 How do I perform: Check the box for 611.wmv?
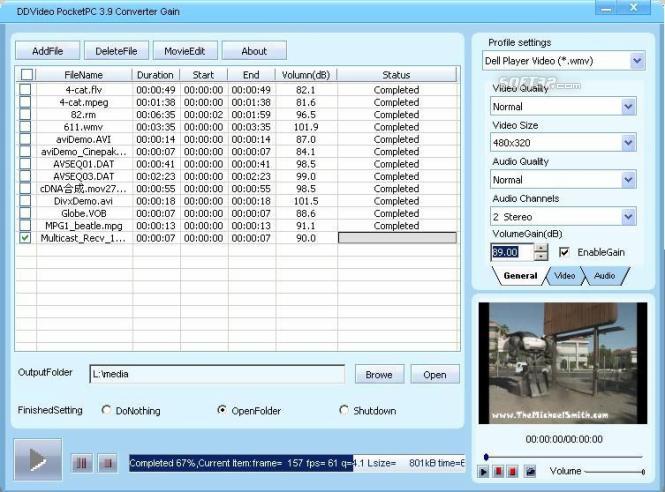[x=25, y=126]
